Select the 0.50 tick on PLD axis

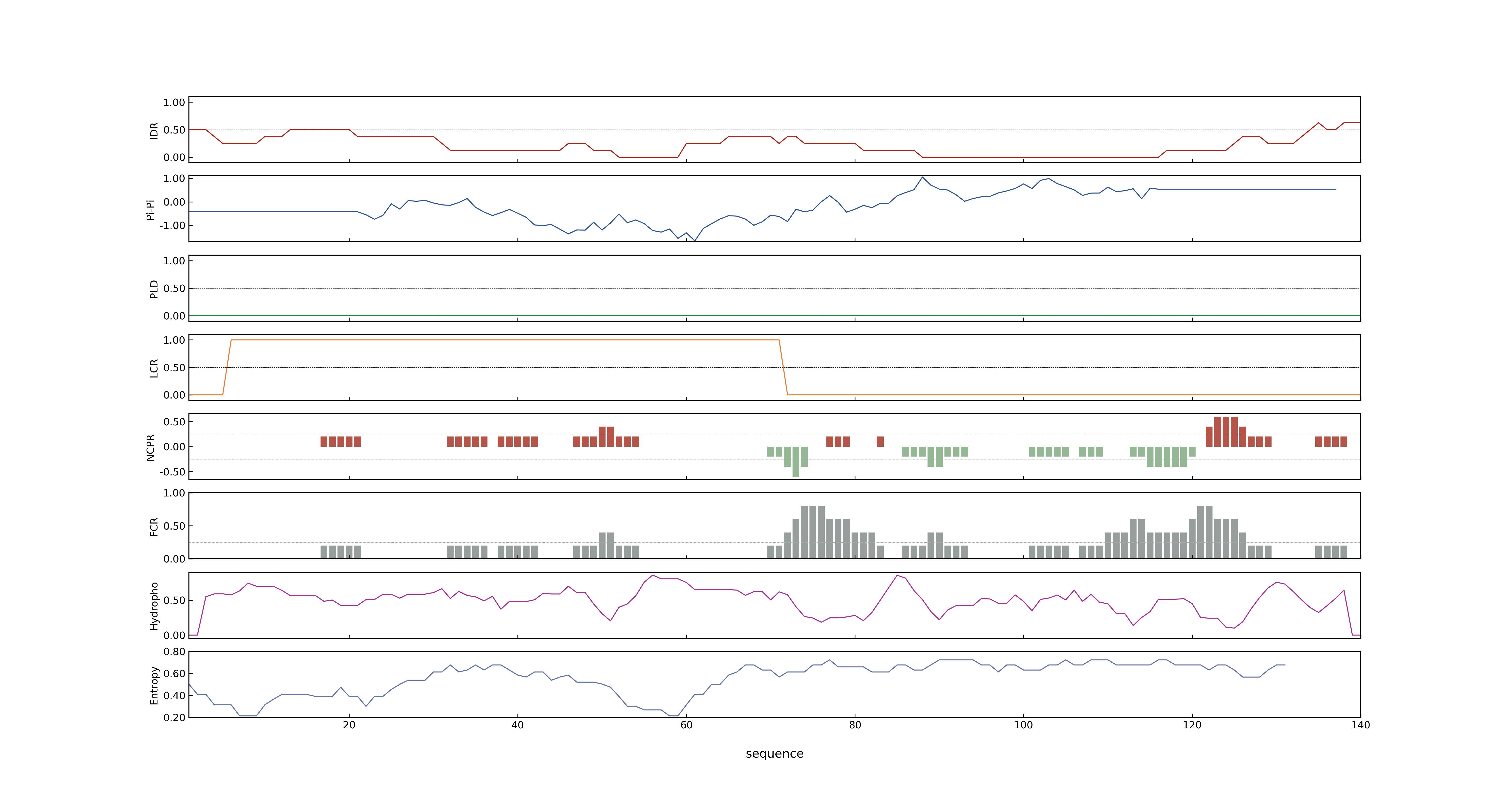[174, 288]
